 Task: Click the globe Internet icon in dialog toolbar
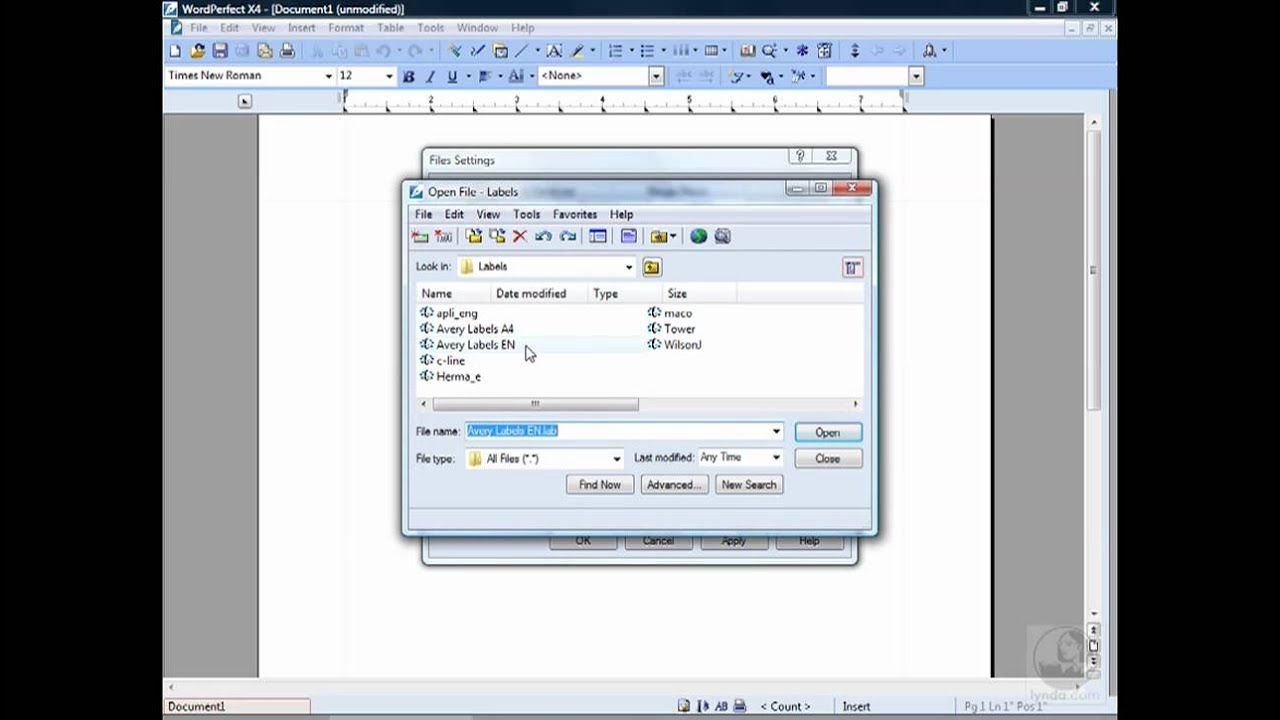coord(699,237)
